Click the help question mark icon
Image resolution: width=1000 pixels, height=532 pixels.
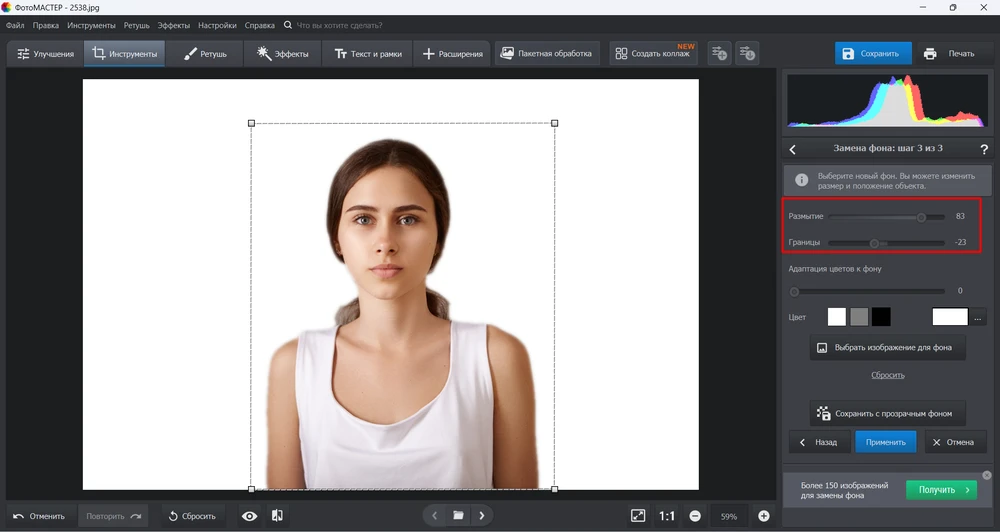point(984,149)
